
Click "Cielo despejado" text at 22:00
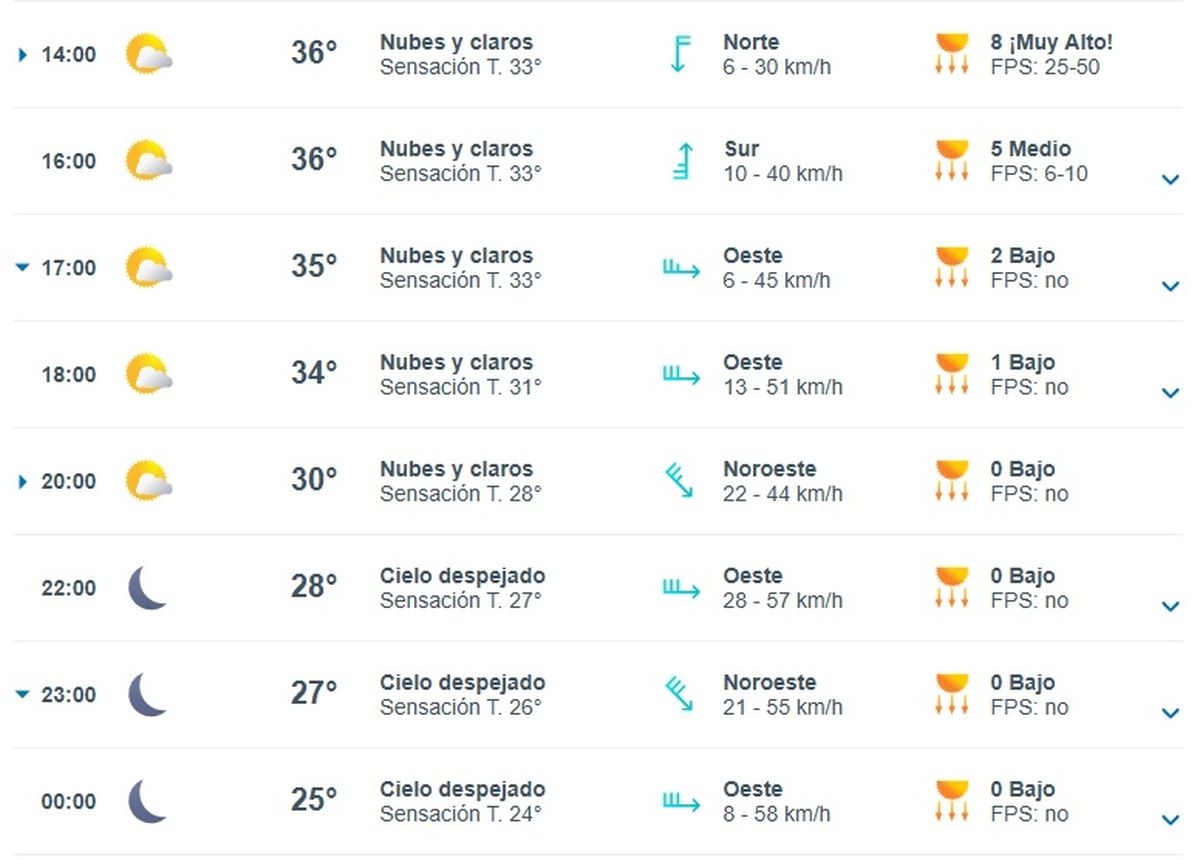point(462,576)
